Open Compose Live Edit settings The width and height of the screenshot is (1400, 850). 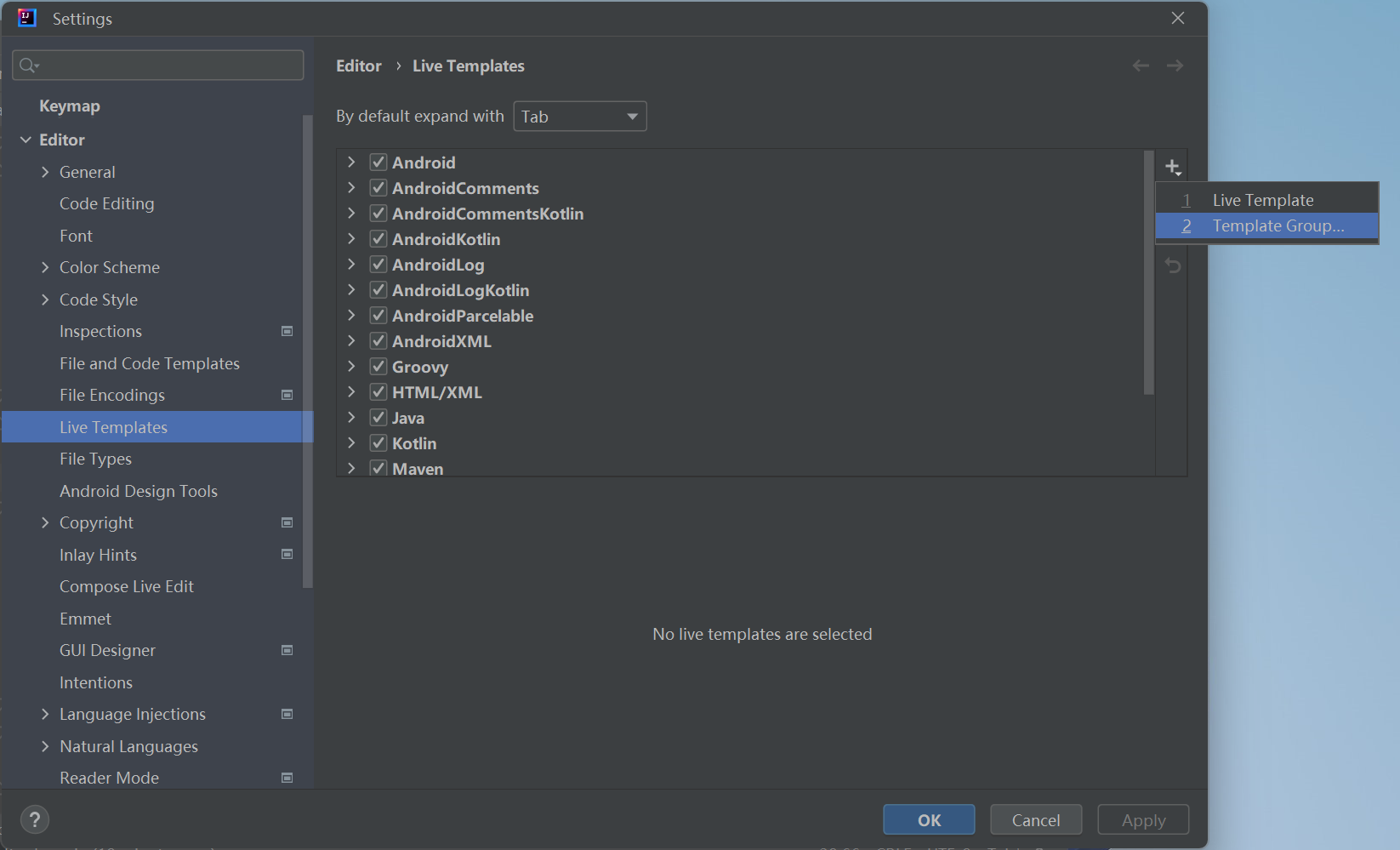[x=127, y=586]
